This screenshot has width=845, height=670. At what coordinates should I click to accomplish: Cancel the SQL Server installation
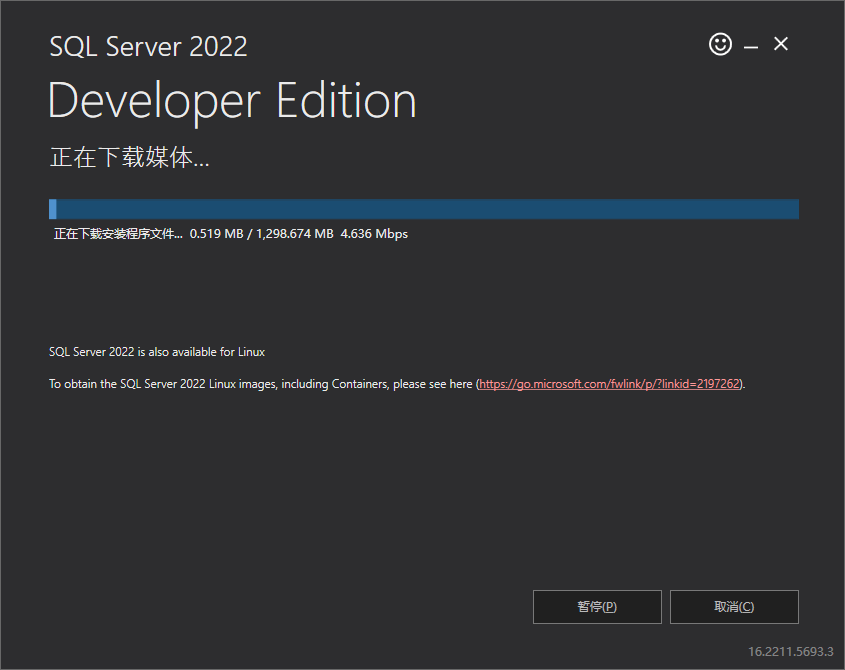[x=734, y=606]
